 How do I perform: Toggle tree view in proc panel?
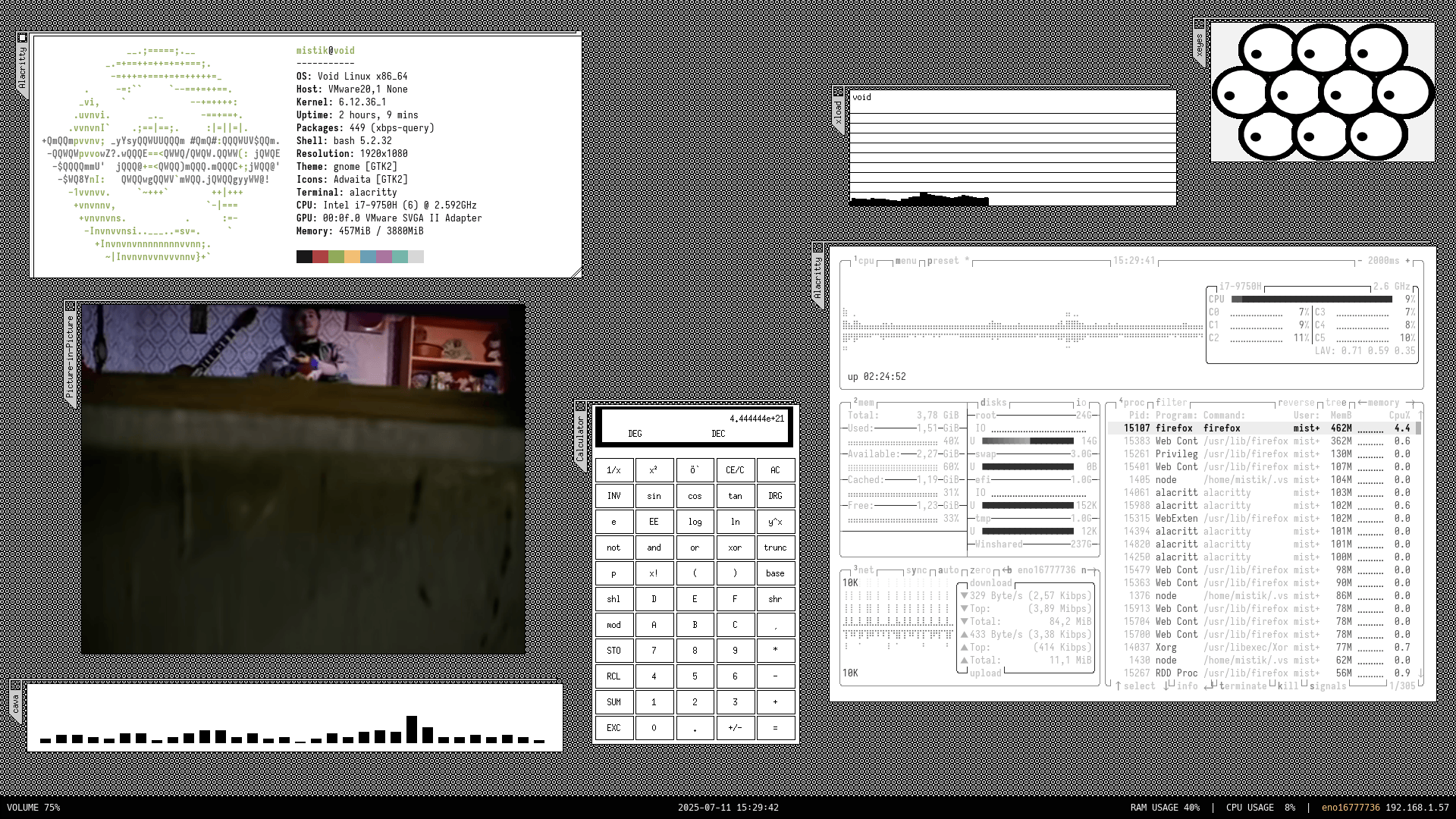click(x=1335, y=403)
